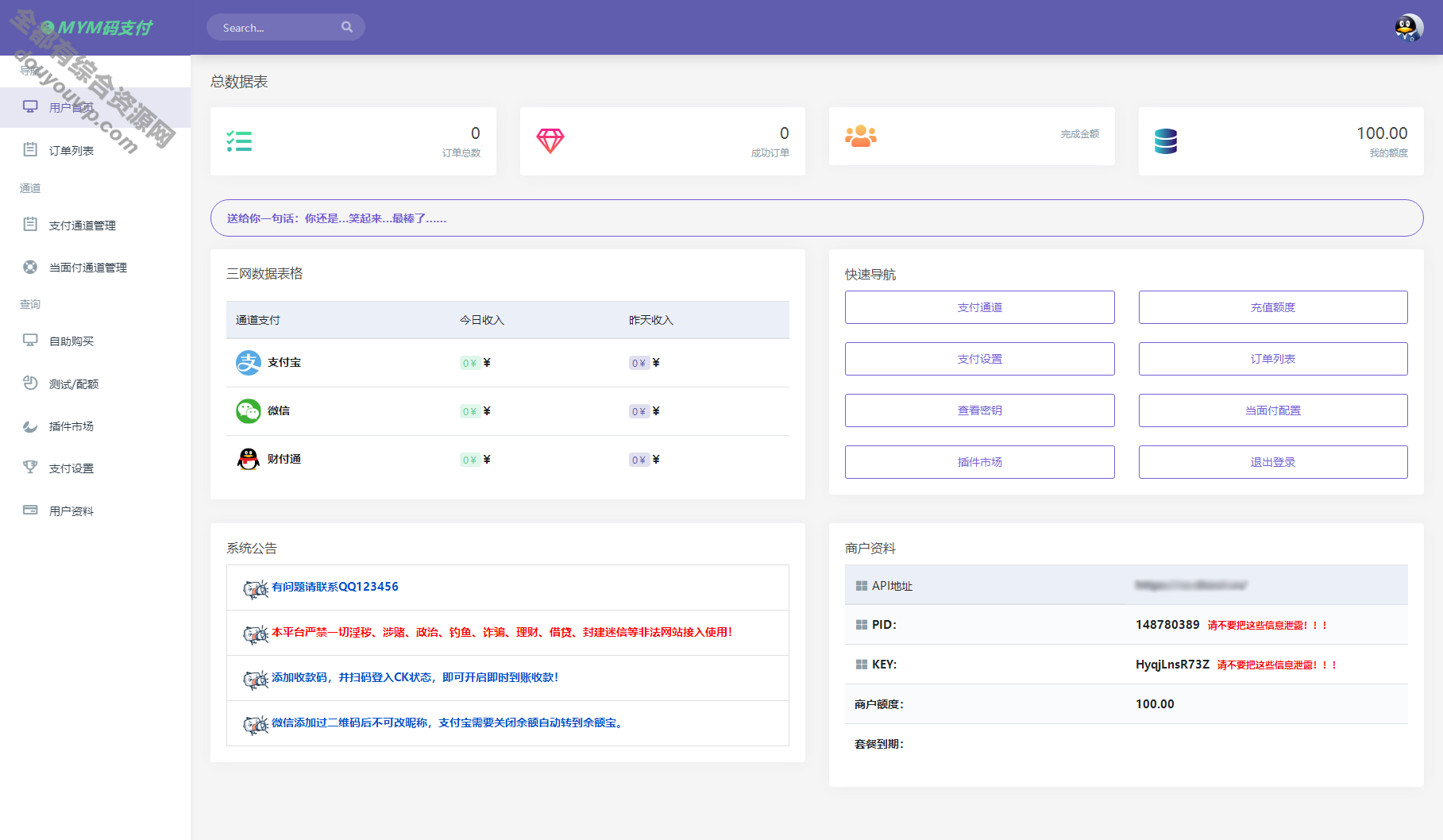
Task: Click the 添加收款码 announcement text
Action: [415, 677]
